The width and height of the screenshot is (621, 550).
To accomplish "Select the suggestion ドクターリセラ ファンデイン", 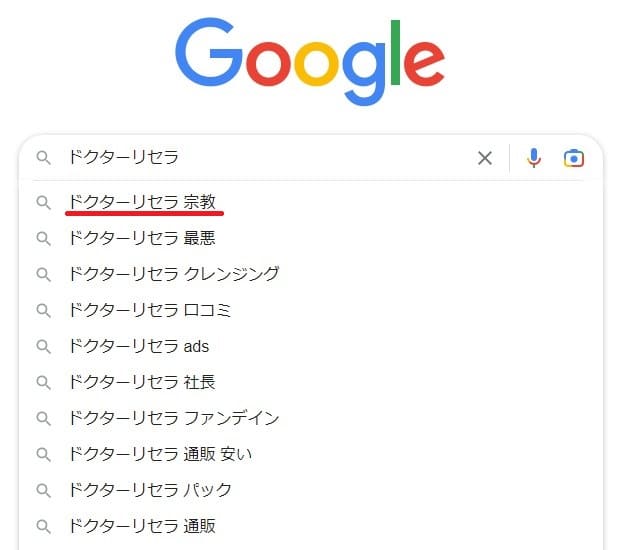I will point(174,418).
